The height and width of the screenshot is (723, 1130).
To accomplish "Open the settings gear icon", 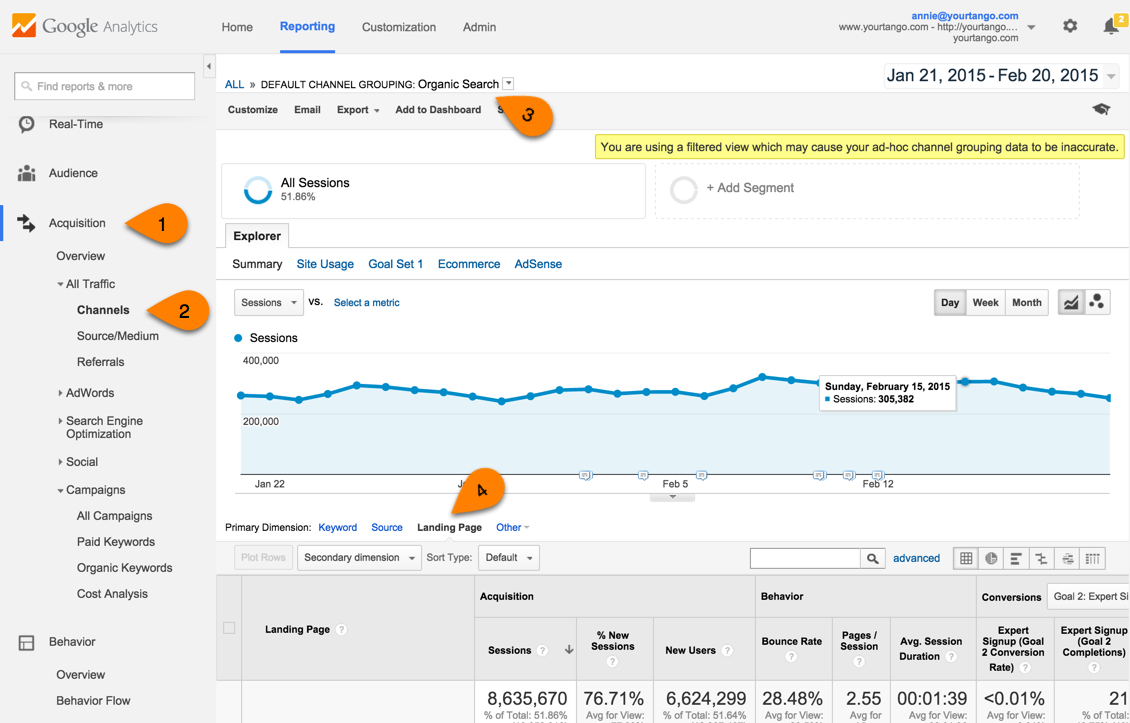I will click(1070, 26).
